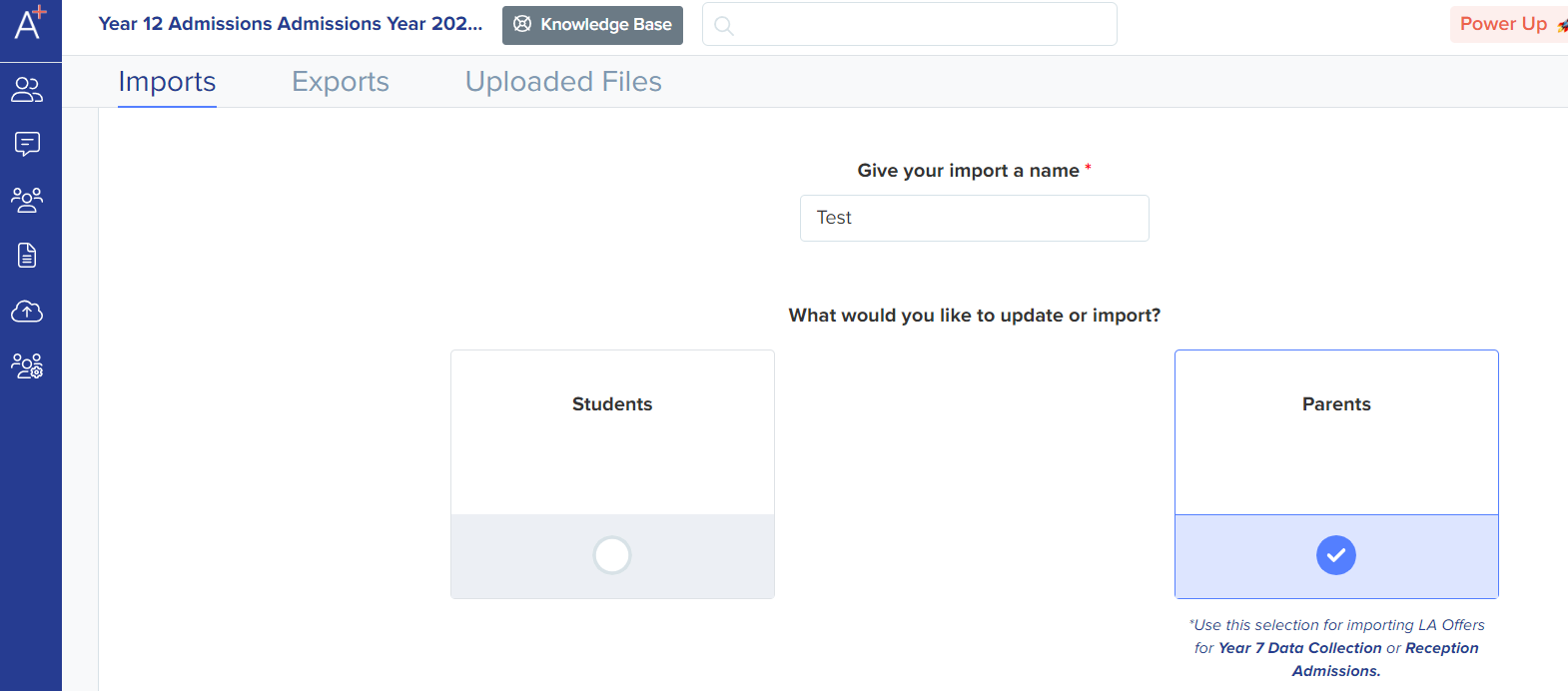
Task: Click the Power Up button
Action: 1509,24
